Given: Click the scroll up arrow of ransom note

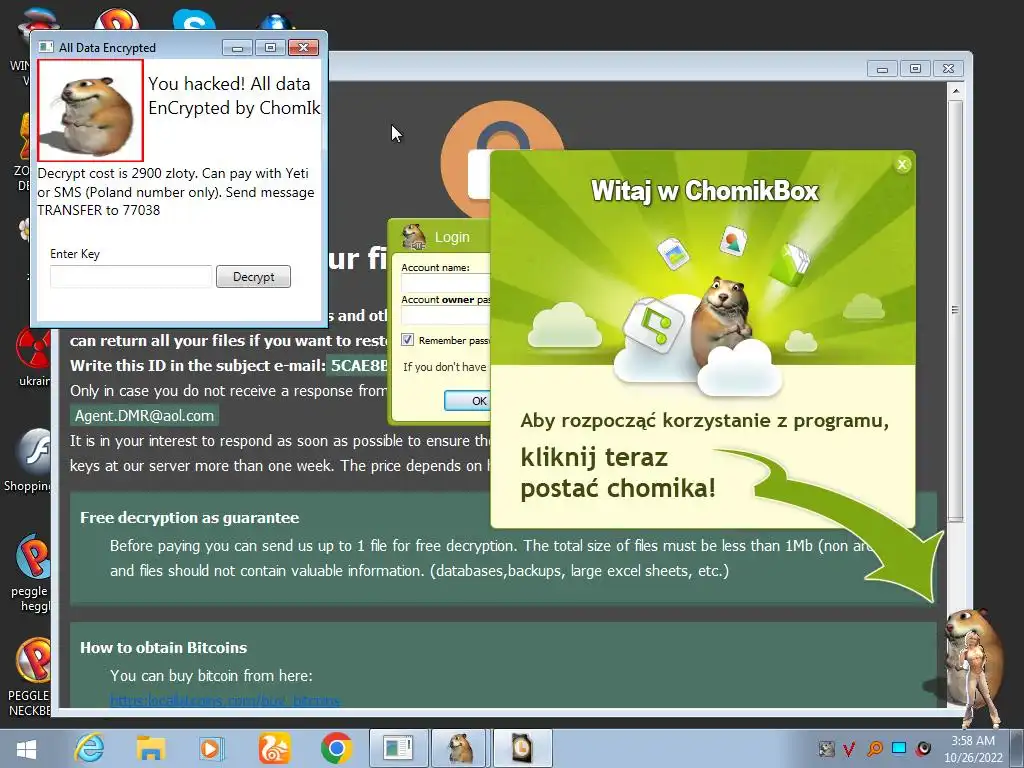Looking at the screenshot, I should pyautogui.click(x=955, y=91).
